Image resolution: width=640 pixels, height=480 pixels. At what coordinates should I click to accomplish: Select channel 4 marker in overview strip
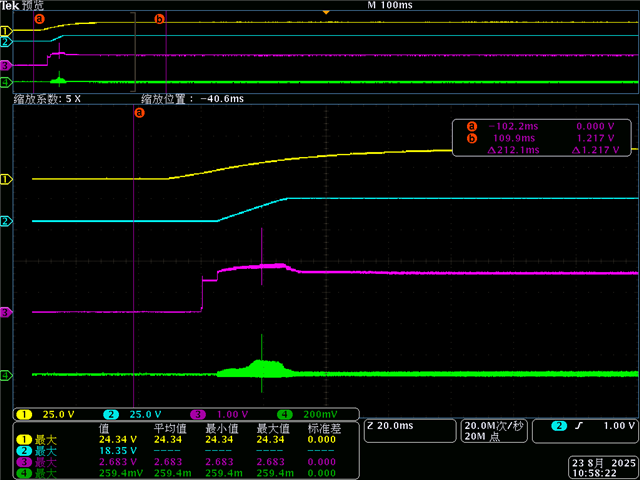(x=6, y=82)
